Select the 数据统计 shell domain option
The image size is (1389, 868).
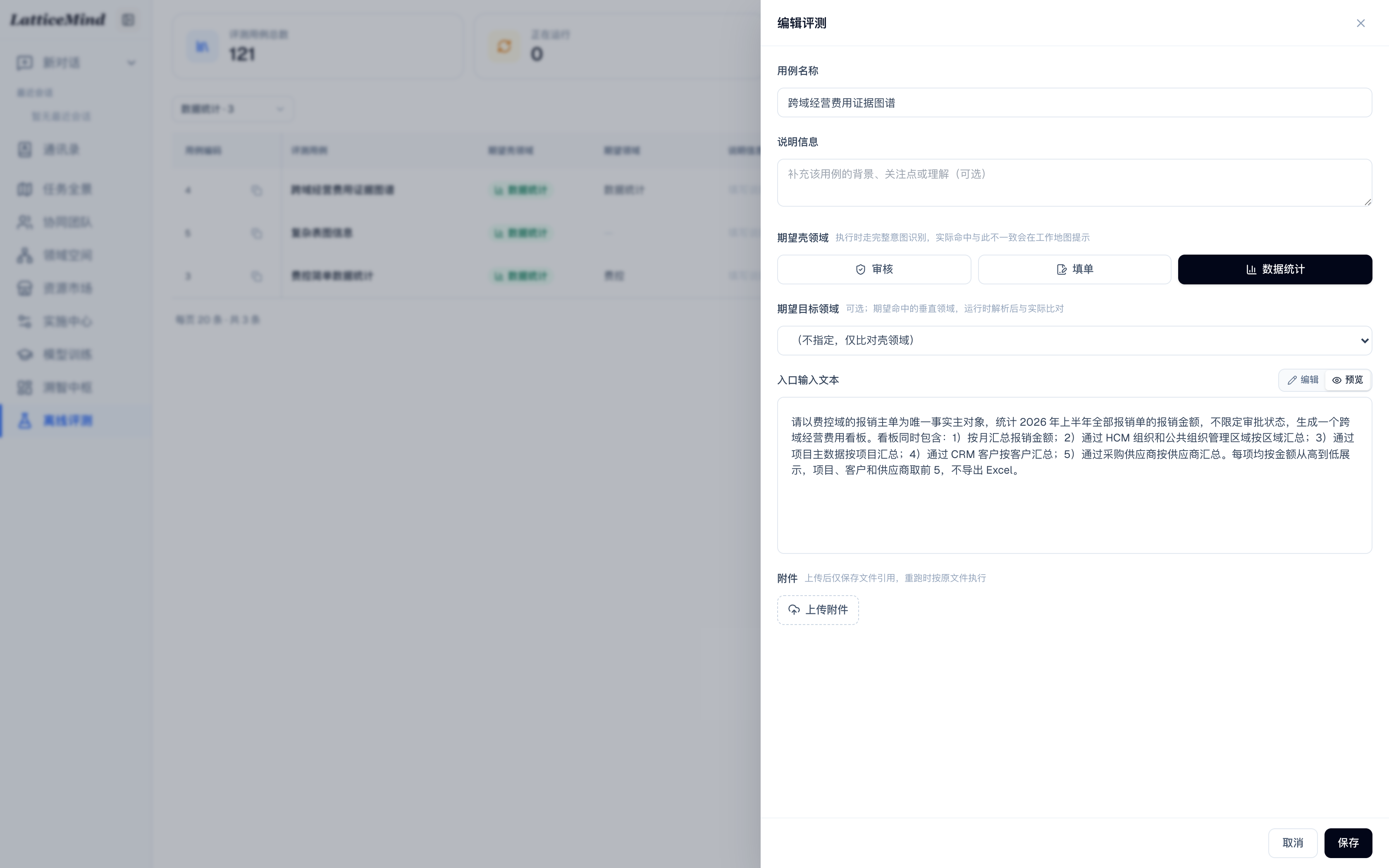pos(1275,269)
